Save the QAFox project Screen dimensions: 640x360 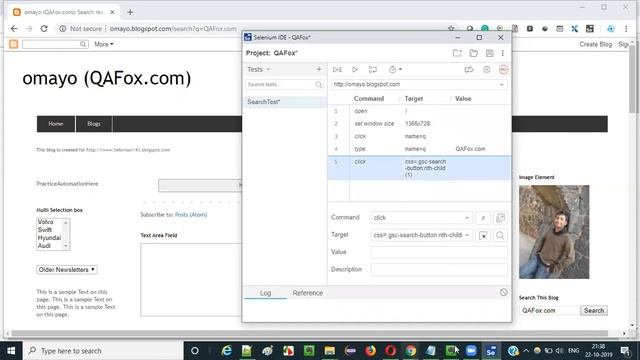pos(489,53)
